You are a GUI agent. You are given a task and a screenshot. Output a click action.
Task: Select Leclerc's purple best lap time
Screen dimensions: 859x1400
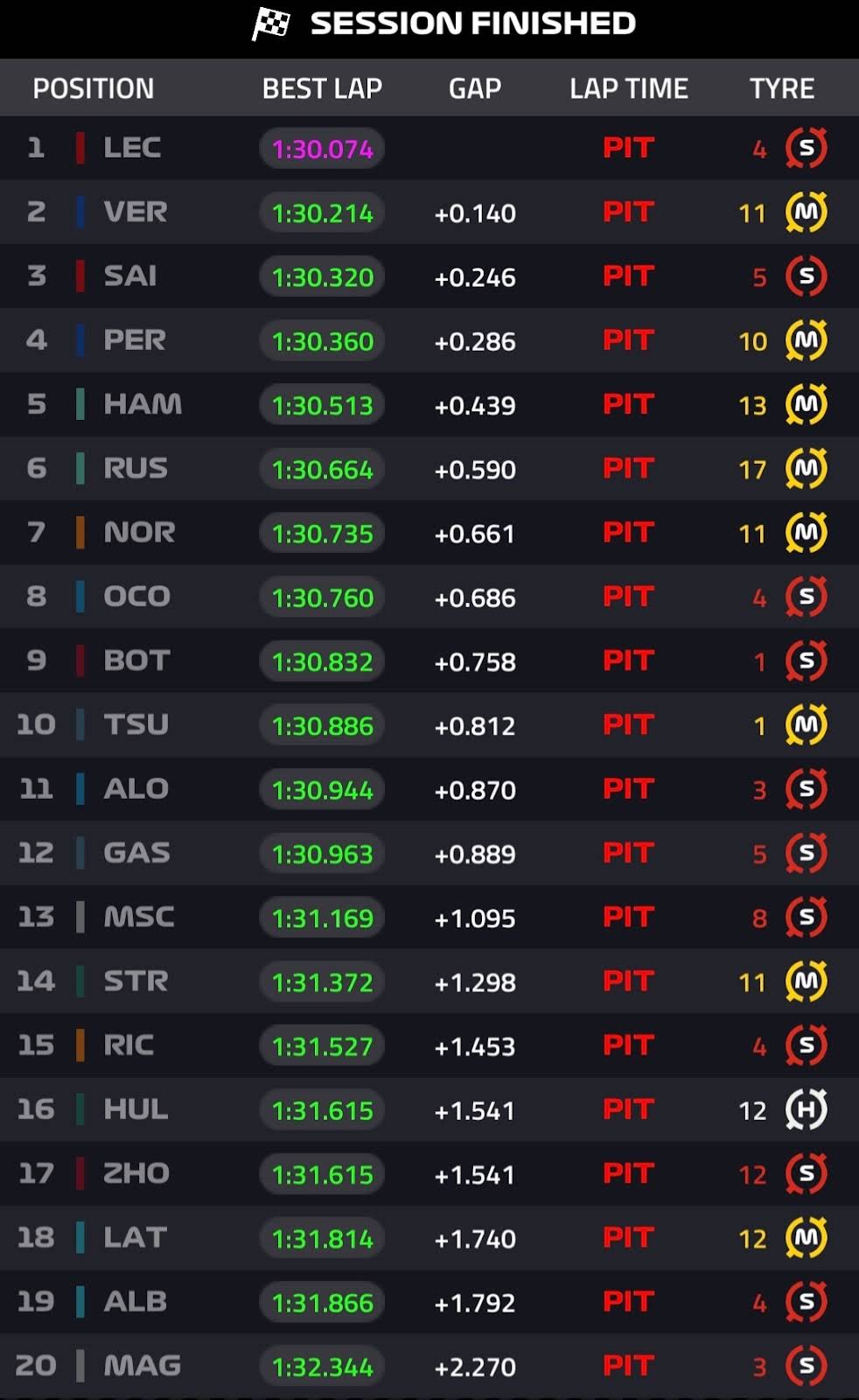point(322,149)
